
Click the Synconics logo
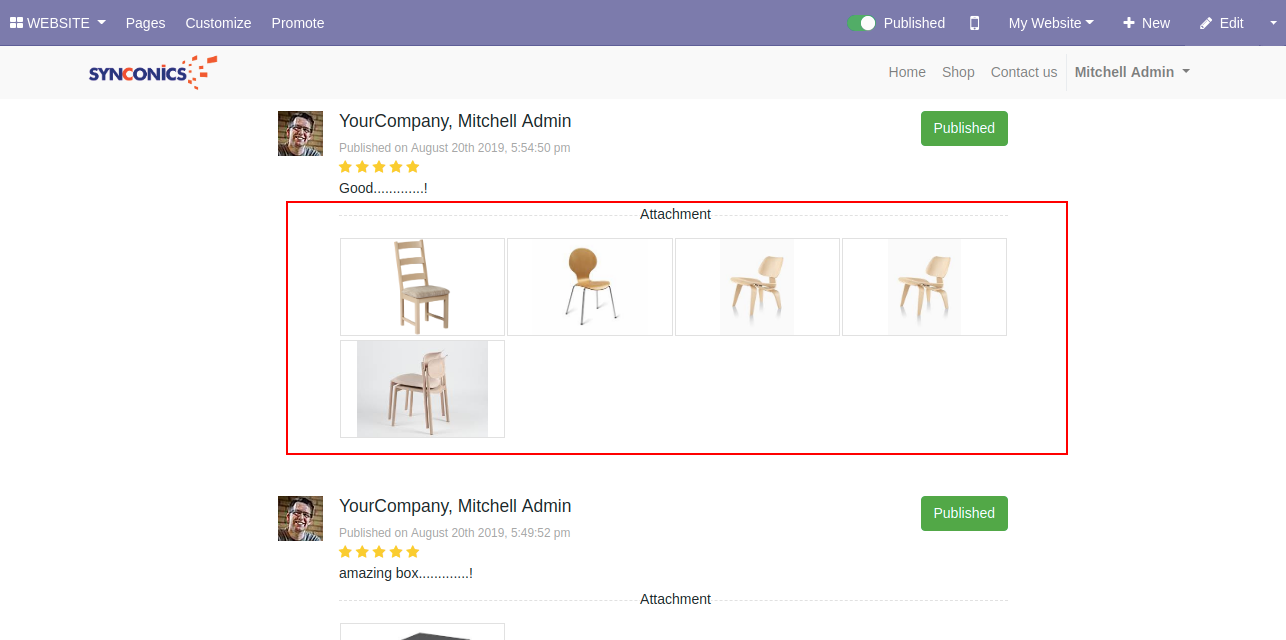(153, 72)
